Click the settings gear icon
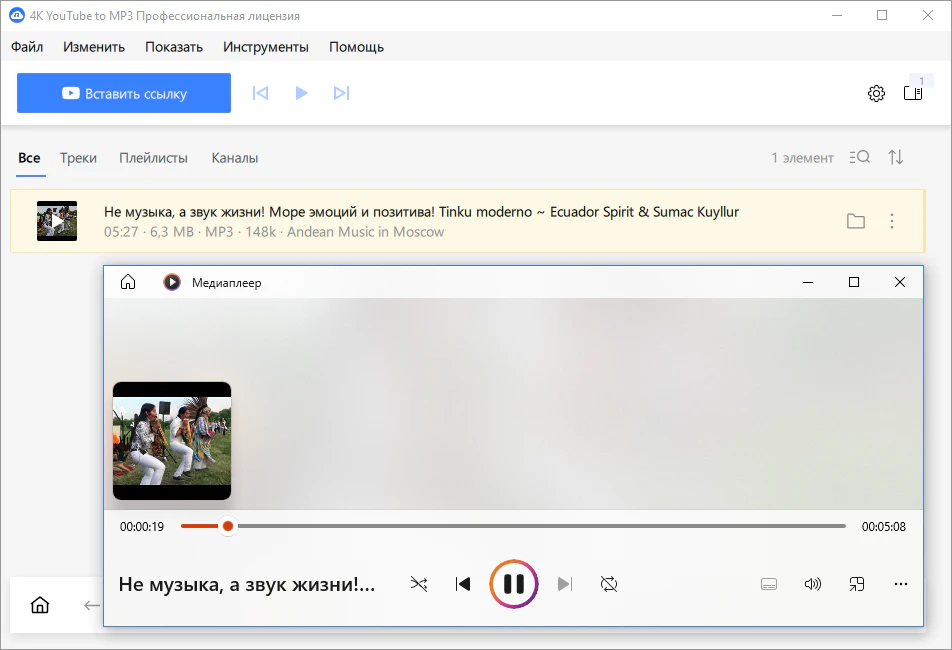This screenshot has width=952, height=650. tap(876, 93)
